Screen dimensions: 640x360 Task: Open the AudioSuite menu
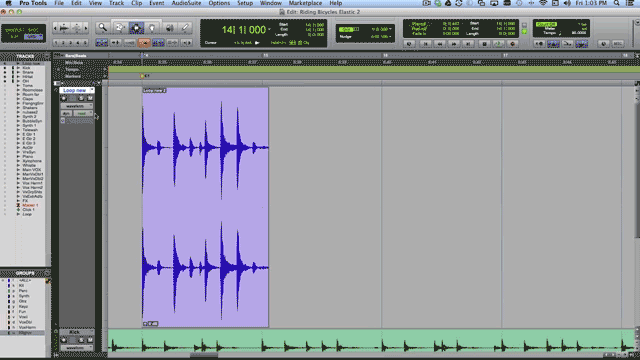186,3
